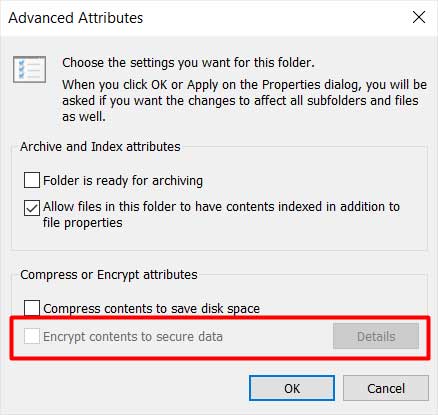Open encryption Details button
The image size is (438, 415).
tap(376, 336)
